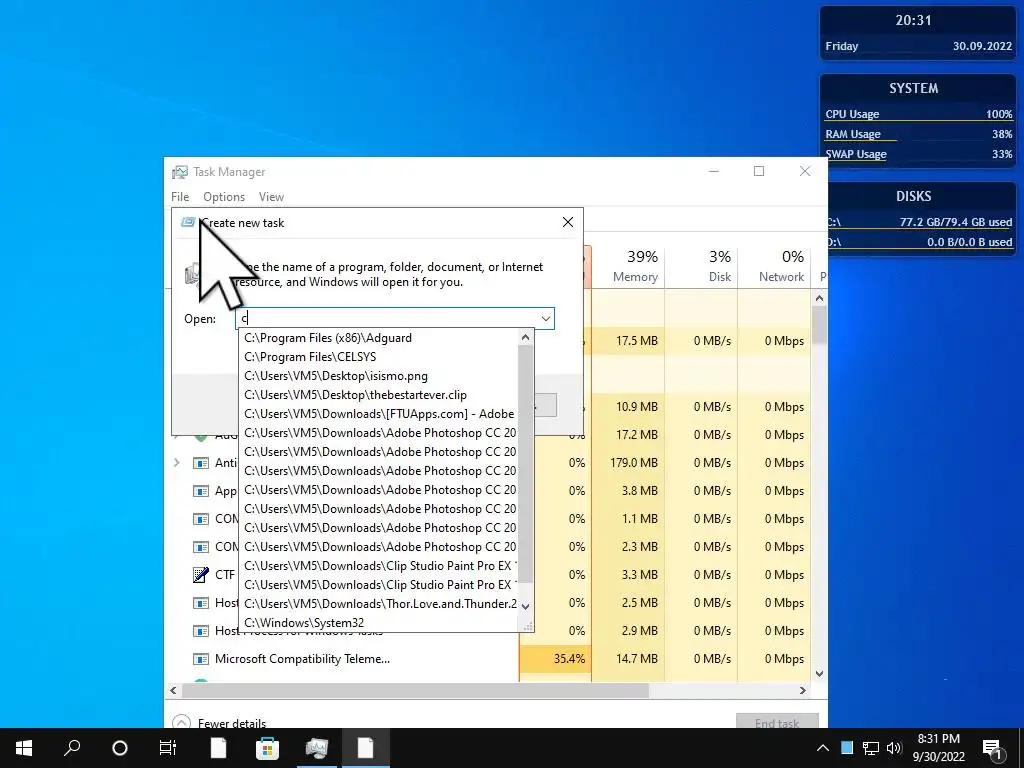Screen dimensions: 1024x768
Task: Launch Cortana from the taskbar circle
Action: tap(120, 748)
